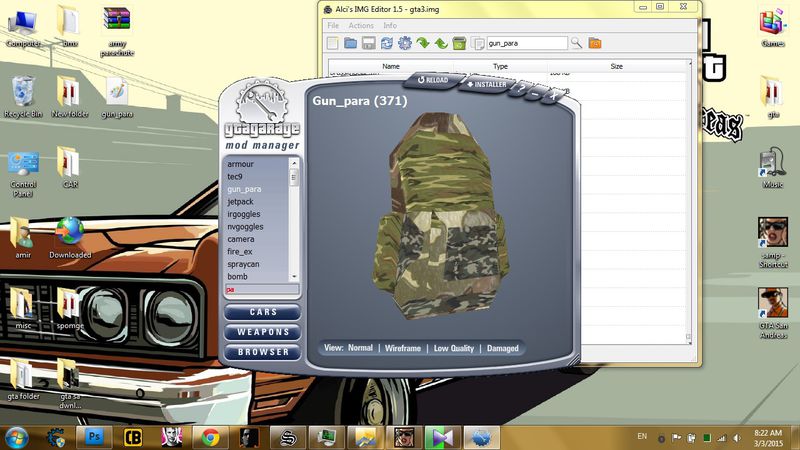Viewport: 800px width, 450px height.
Task: Click the RELOAD button in mod manager
Action: click(433, 80)
